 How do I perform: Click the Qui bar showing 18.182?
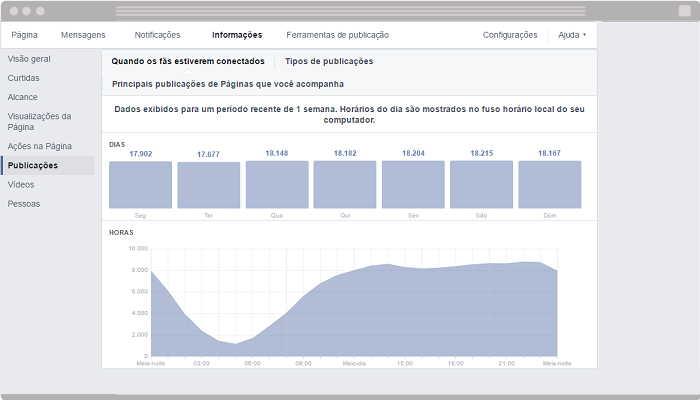tap(345, 185)
